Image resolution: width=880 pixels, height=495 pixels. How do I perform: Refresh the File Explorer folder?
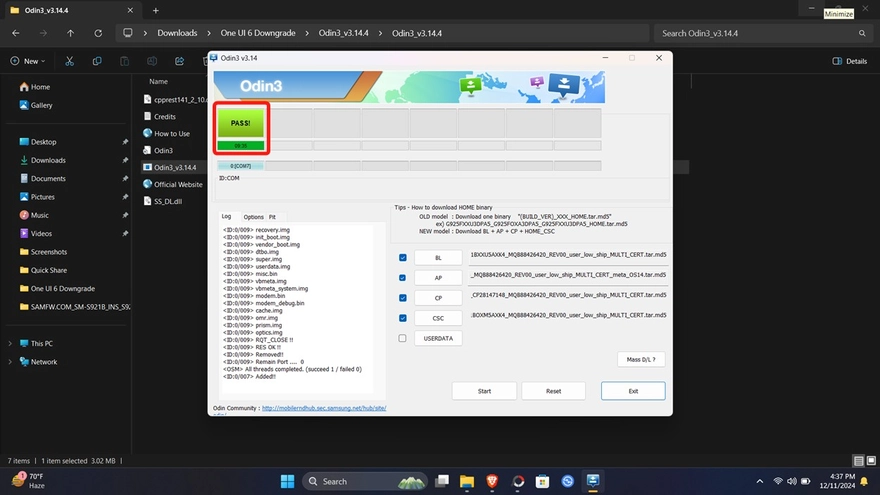coord(98,33)
